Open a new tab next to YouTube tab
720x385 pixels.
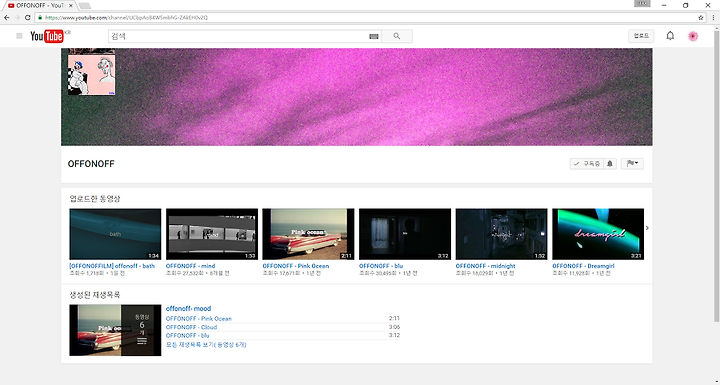[x=84, y=6]
